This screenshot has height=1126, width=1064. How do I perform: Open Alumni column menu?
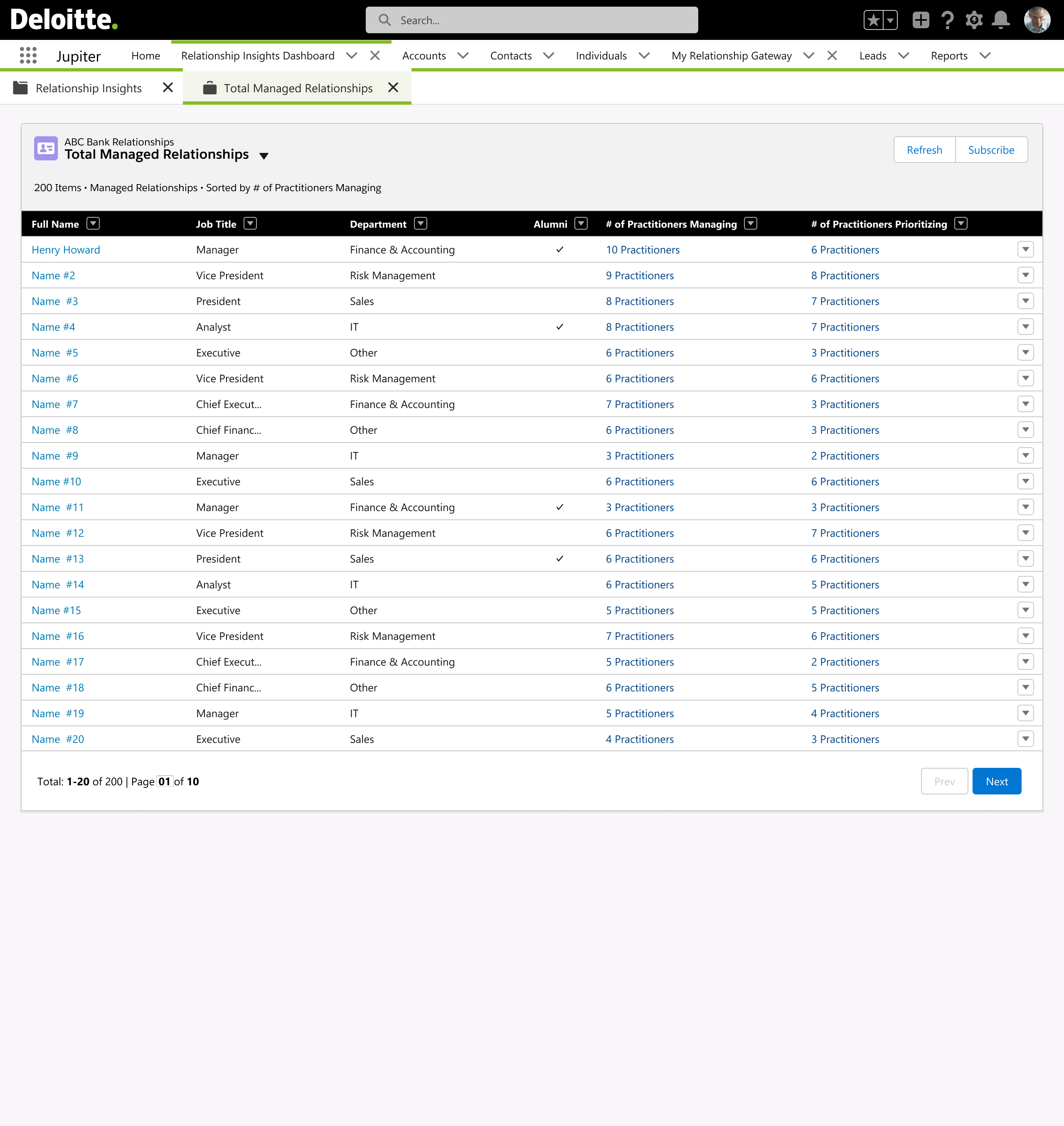point(581,224)
